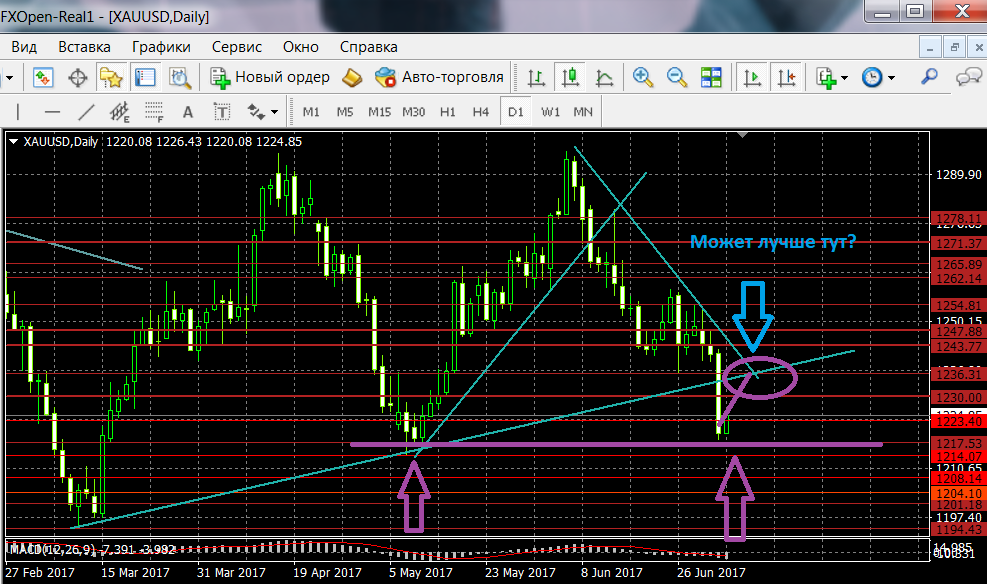Image resolution: width=987 pixels, height=584 pixels.
Task: Select the text label T tool
Action: coord(222,113)
